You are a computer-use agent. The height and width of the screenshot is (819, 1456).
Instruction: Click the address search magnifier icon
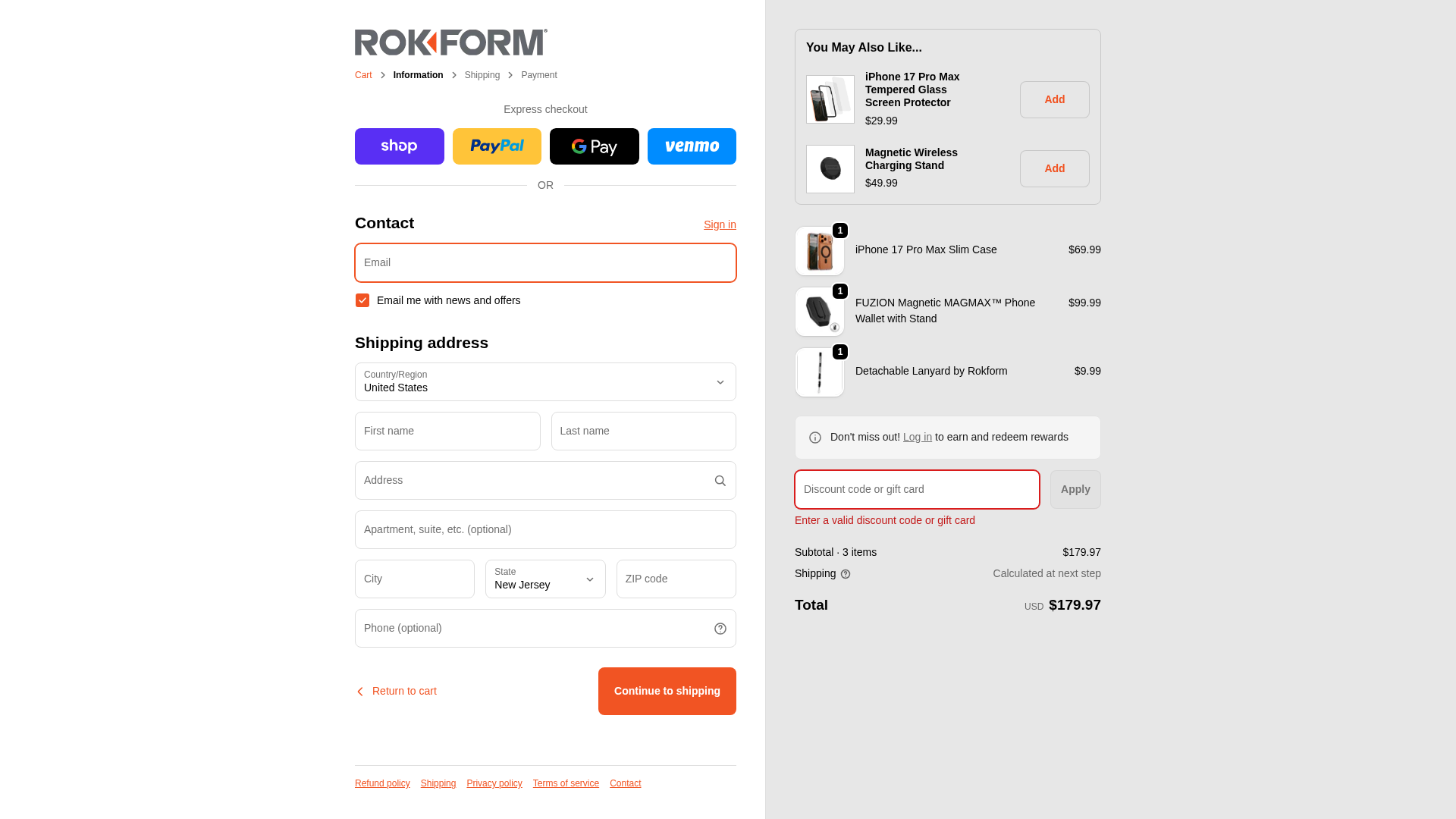pyautogui.click(x=720, y=481)
